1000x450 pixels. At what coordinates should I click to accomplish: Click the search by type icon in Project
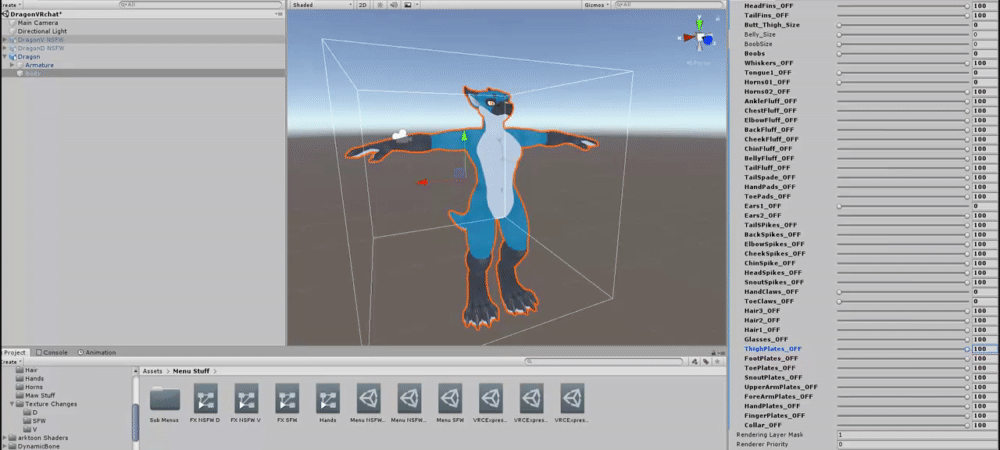(x=696, y=361)
